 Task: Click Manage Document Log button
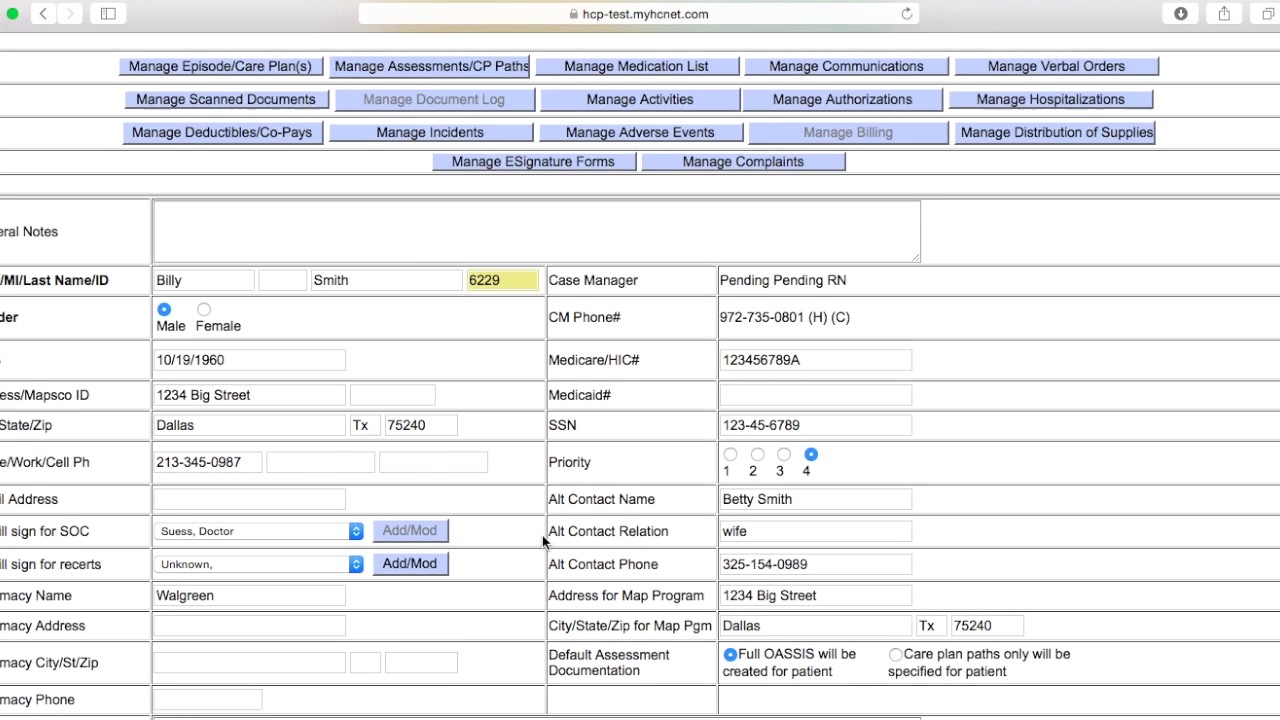434,99
